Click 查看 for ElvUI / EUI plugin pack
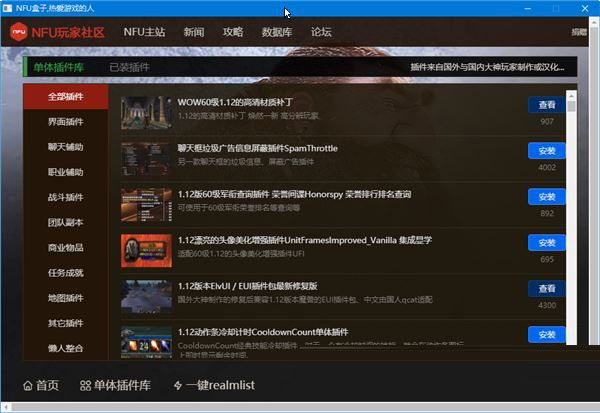The image size is (600, 413). (x=547, y=289)
